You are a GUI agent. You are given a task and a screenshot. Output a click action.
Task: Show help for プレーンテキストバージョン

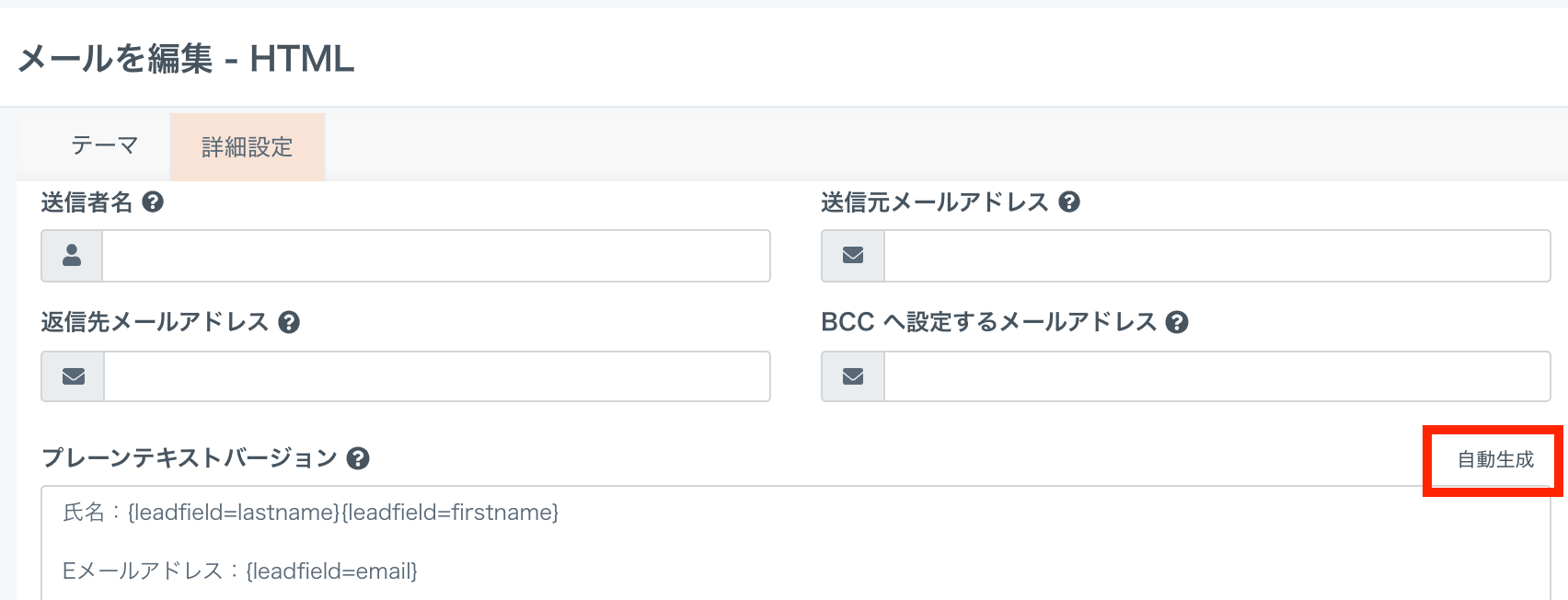[358, 458]
